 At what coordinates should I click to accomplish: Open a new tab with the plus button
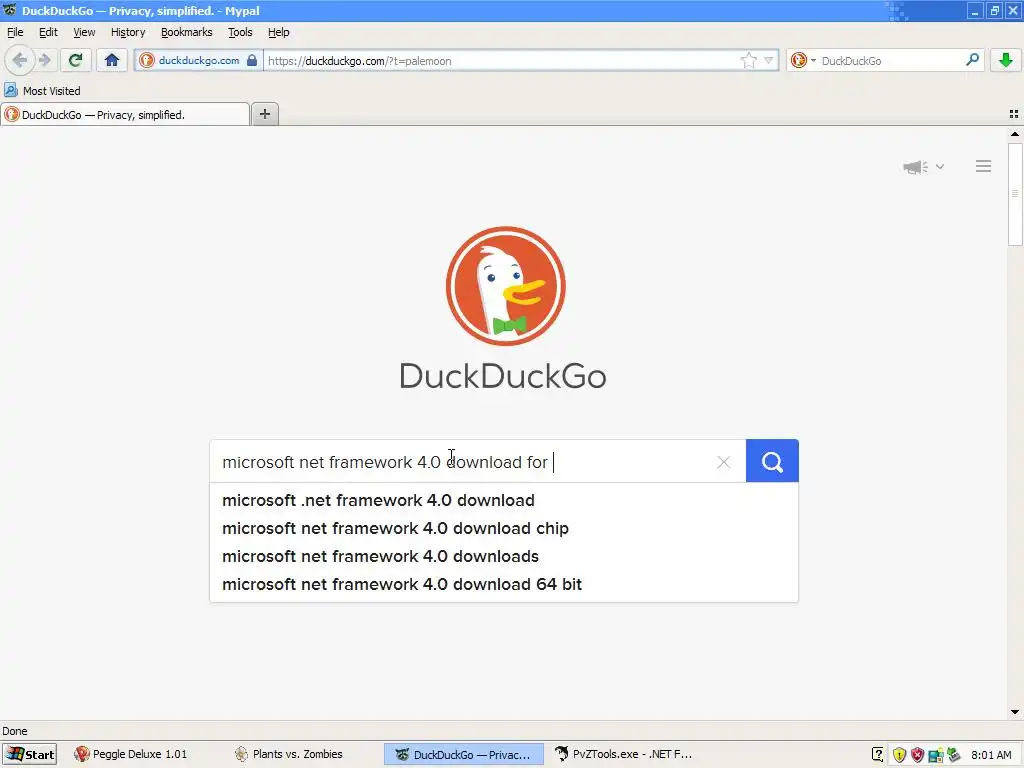264,114
